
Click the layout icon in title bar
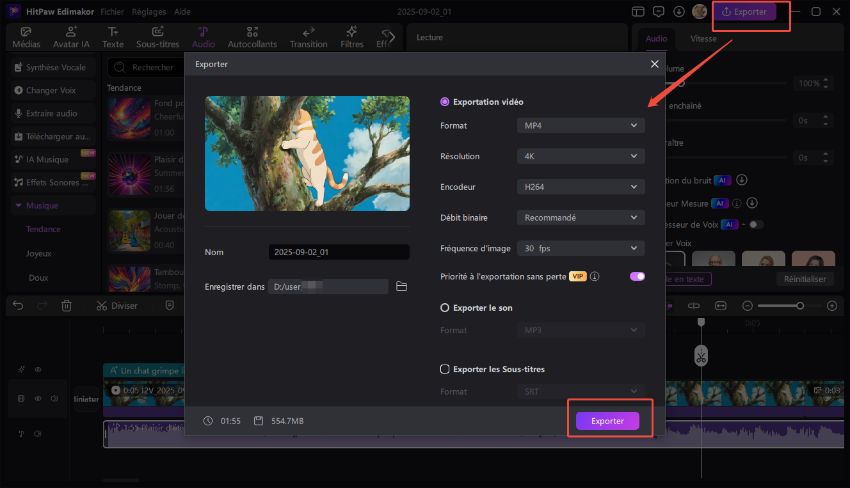638,11
